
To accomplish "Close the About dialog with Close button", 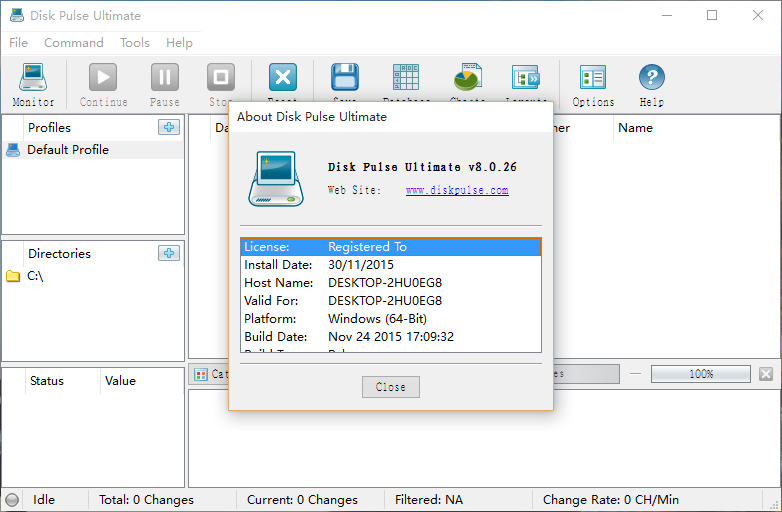I will tap(390, 387).
